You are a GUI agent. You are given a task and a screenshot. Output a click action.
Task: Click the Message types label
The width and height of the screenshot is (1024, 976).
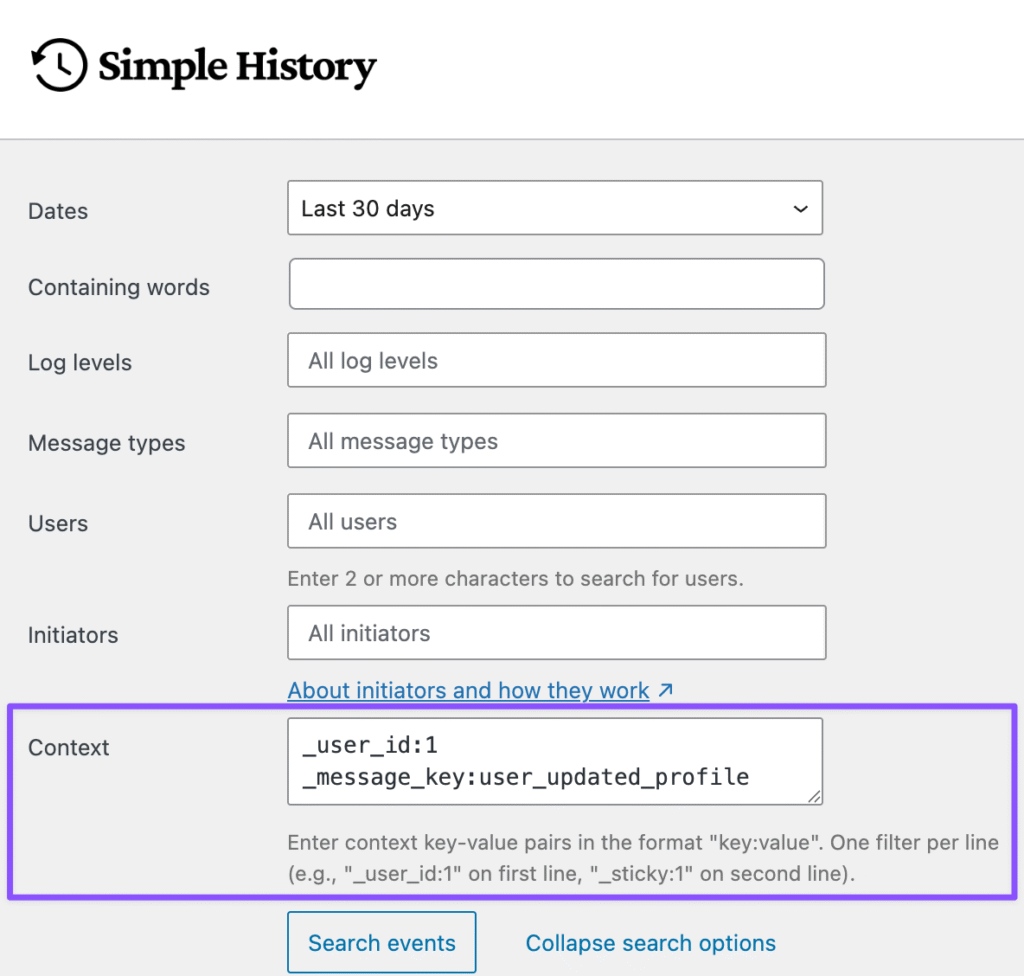click(107, 443)
